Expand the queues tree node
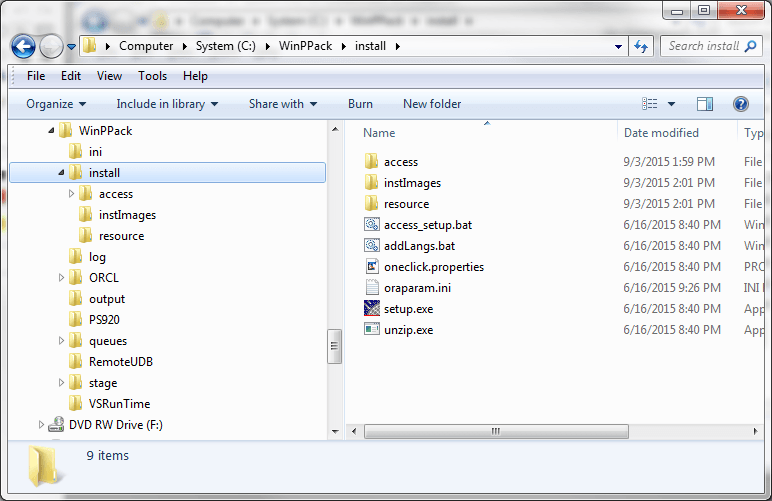The height and width of the screenshot is (501, 772). pyautogui.click(x=61, y=341)
